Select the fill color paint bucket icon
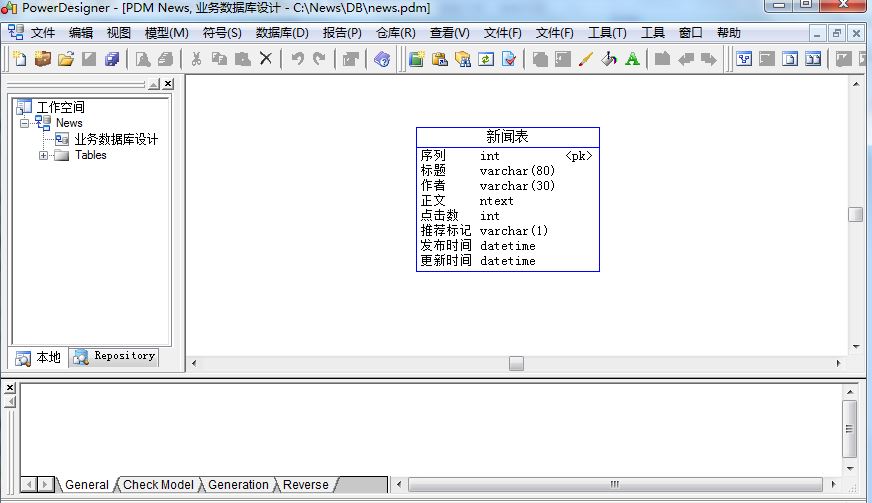 609,58
